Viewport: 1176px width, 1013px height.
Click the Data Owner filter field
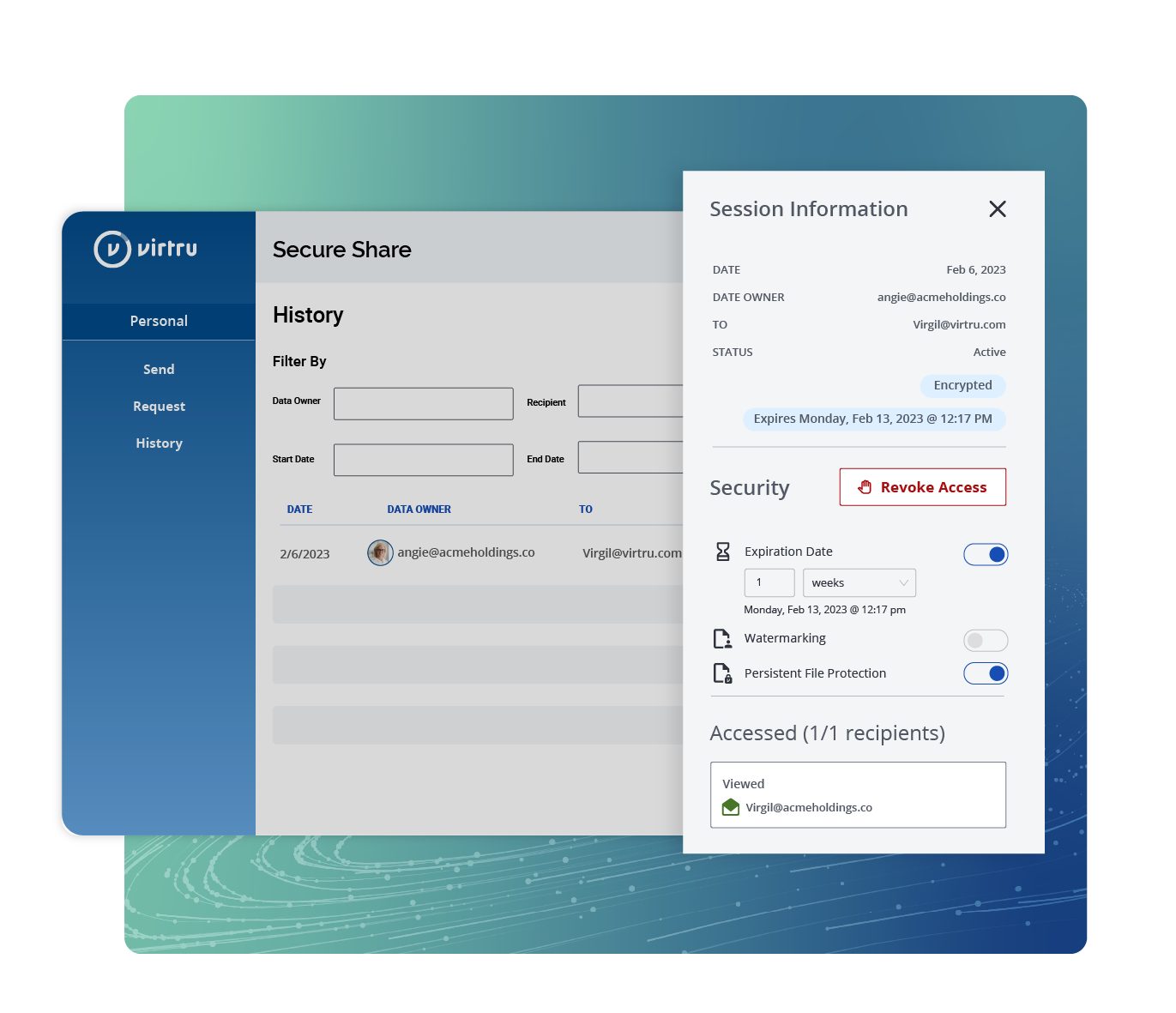tap(423, 404)
